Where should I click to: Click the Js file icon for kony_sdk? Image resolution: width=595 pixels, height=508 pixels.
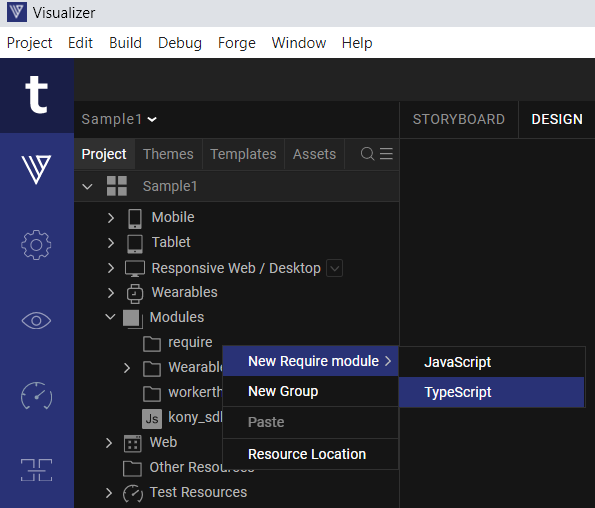152,418
